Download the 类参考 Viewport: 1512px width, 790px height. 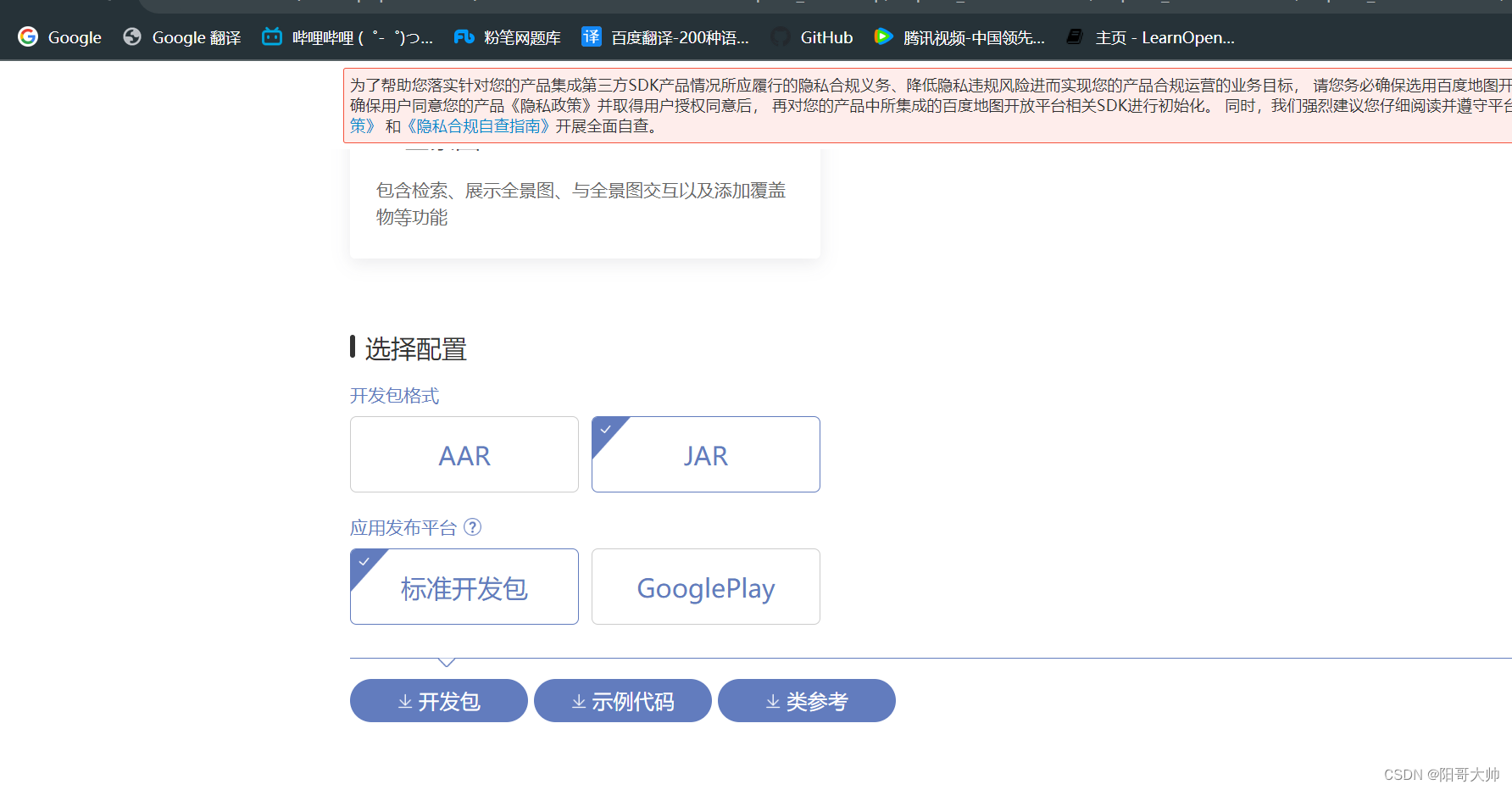coord(807,701)
